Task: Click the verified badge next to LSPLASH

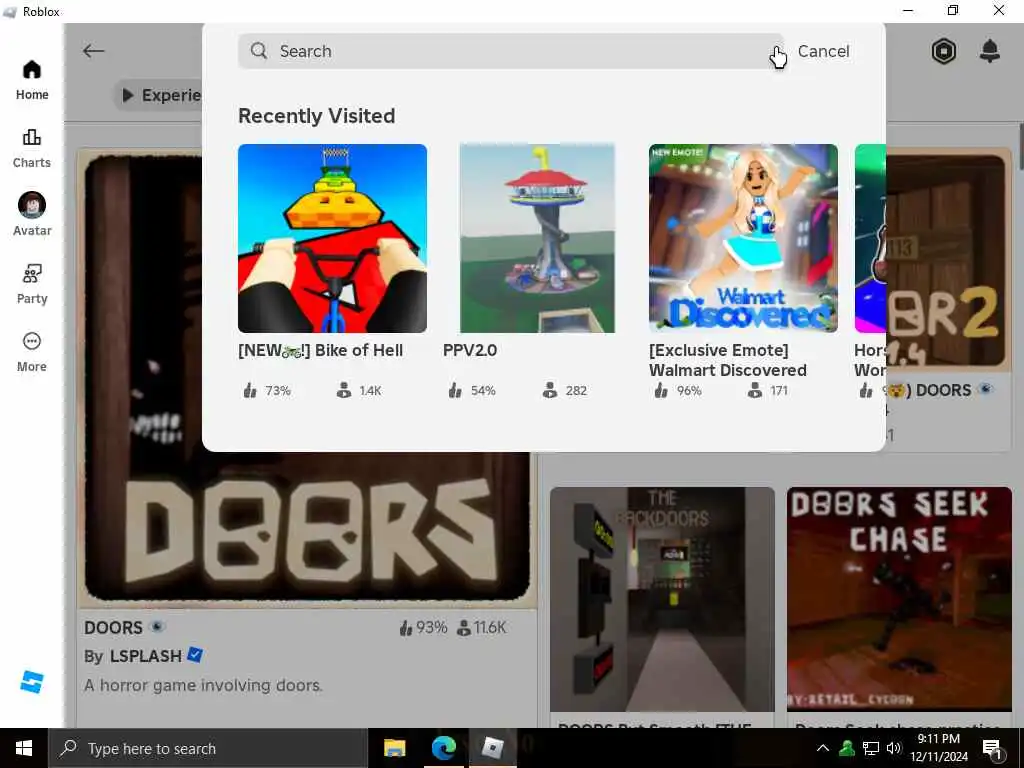Action: click(x=195, y=654)
